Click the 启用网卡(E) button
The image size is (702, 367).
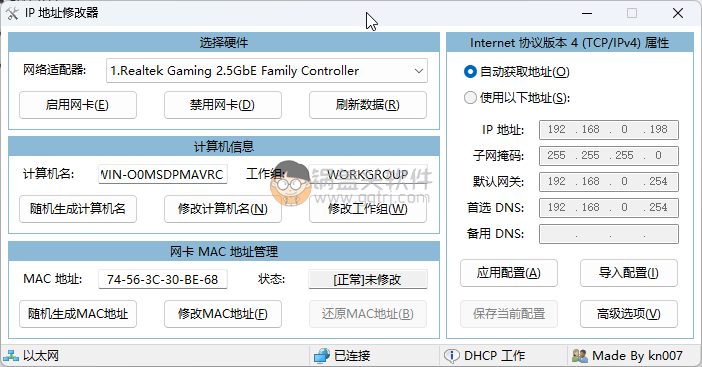tap(78, 105)
